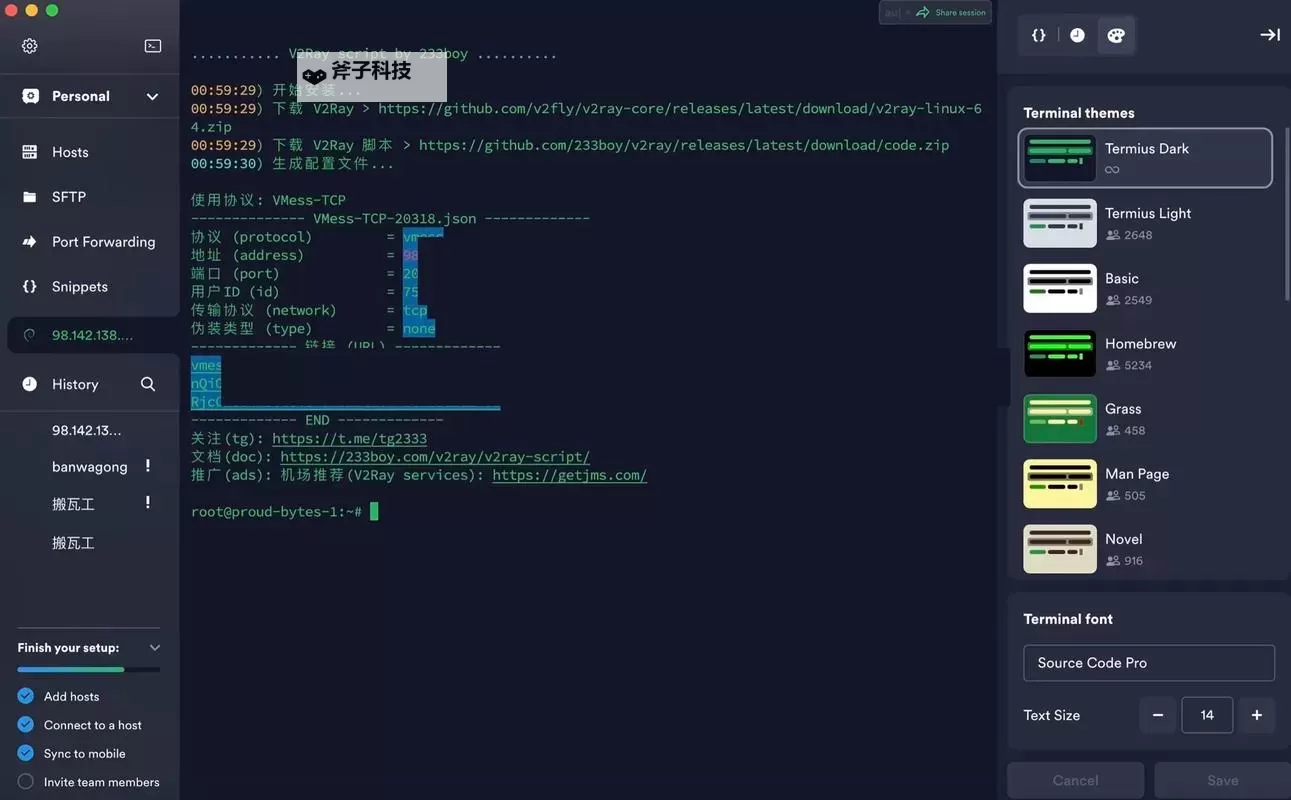Collapse the Finish your setup section
1291x800 pixels.
[154, 648]
